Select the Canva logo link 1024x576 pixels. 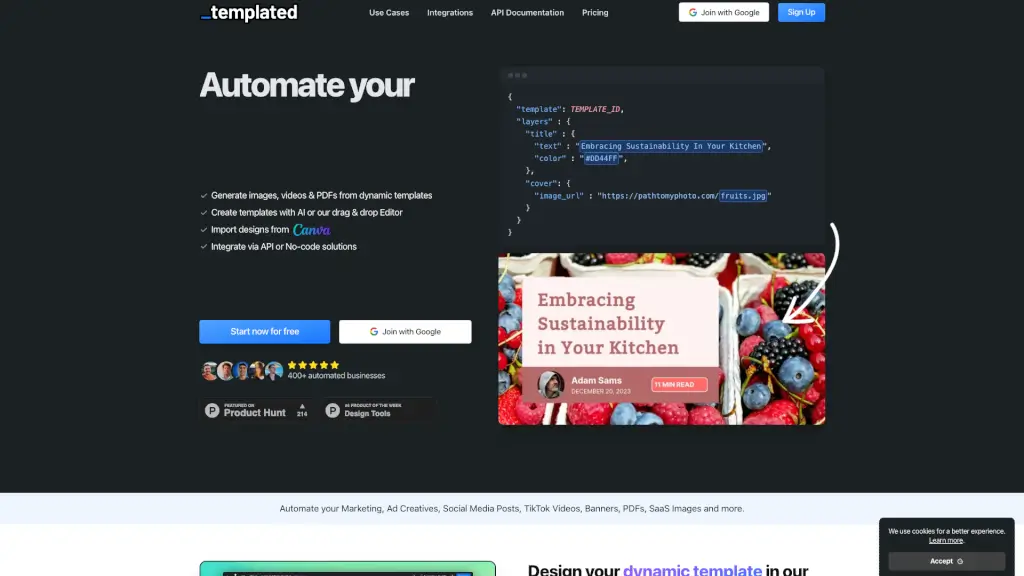(312, 229)
